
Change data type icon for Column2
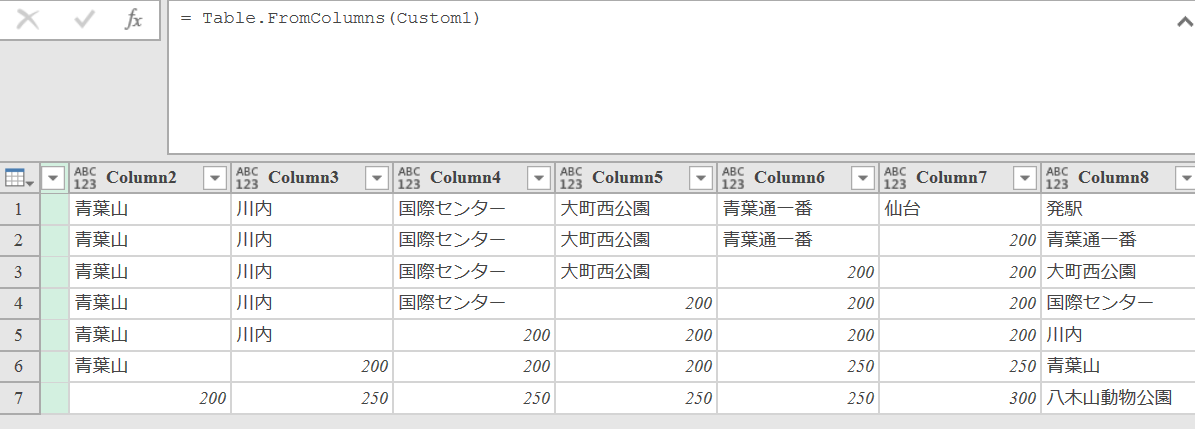pos(85,178)
